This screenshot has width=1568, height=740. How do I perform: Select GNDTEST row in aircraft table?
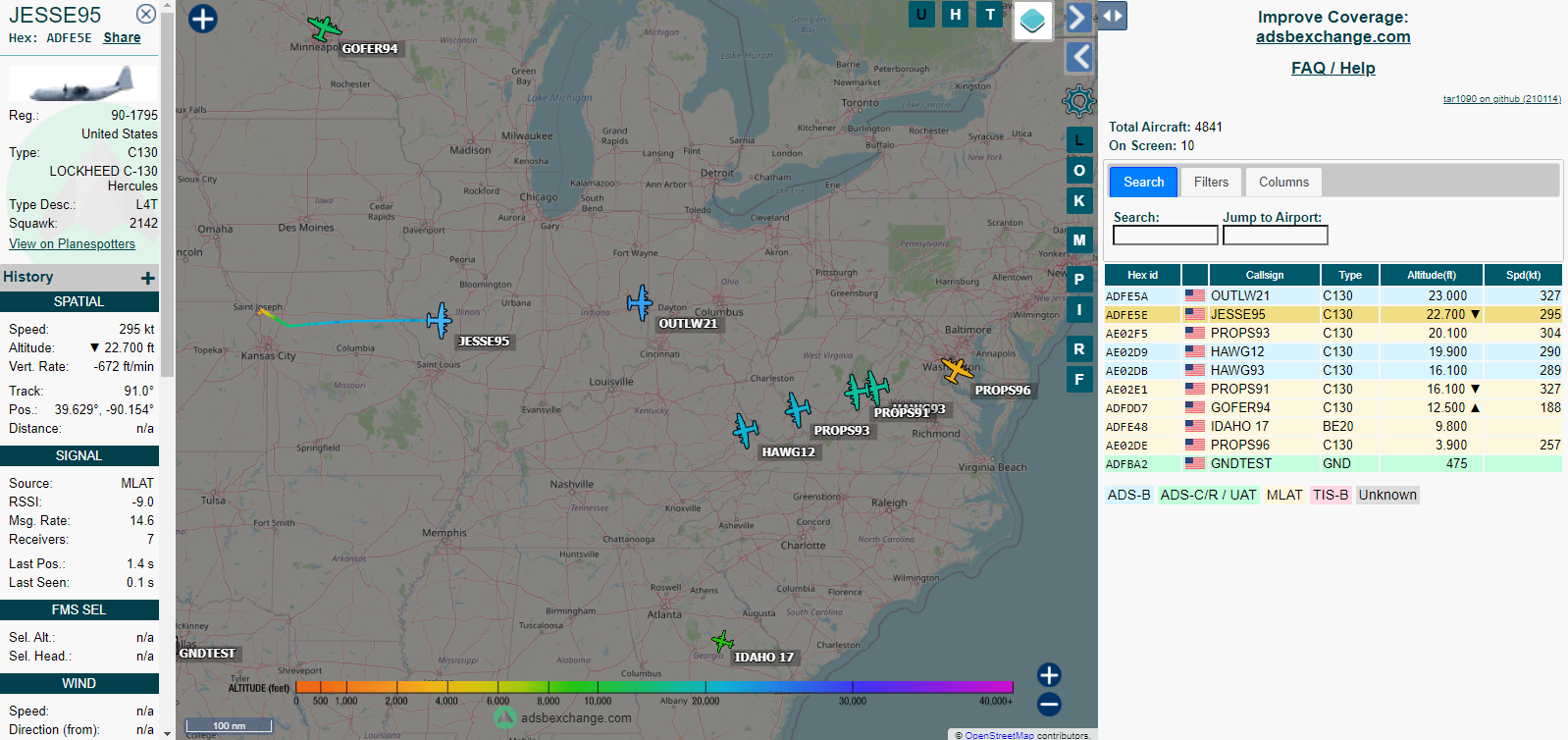pos(1333,463)
